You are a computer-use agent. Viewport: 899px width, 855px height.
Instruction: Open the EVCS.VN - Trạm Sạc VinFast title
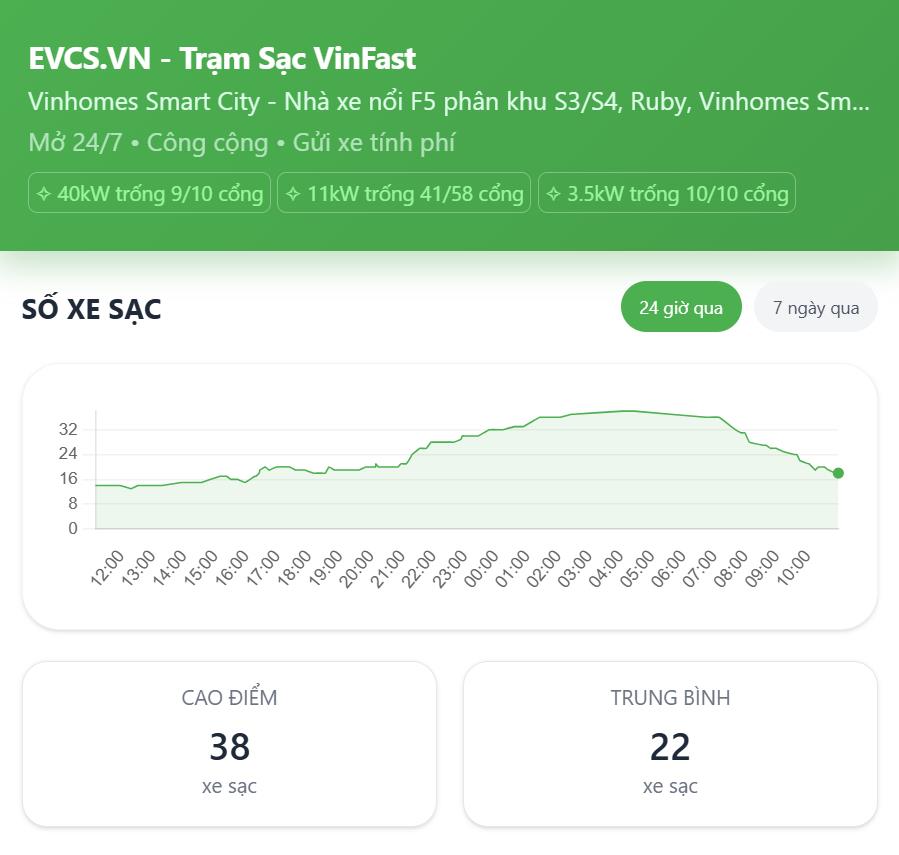221,59
